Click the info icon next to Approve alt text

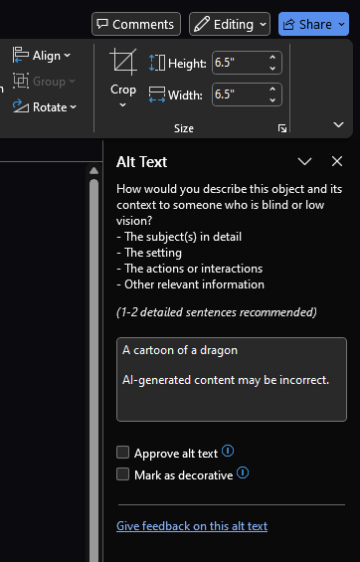pyautogui.click(x=228, y=451)
